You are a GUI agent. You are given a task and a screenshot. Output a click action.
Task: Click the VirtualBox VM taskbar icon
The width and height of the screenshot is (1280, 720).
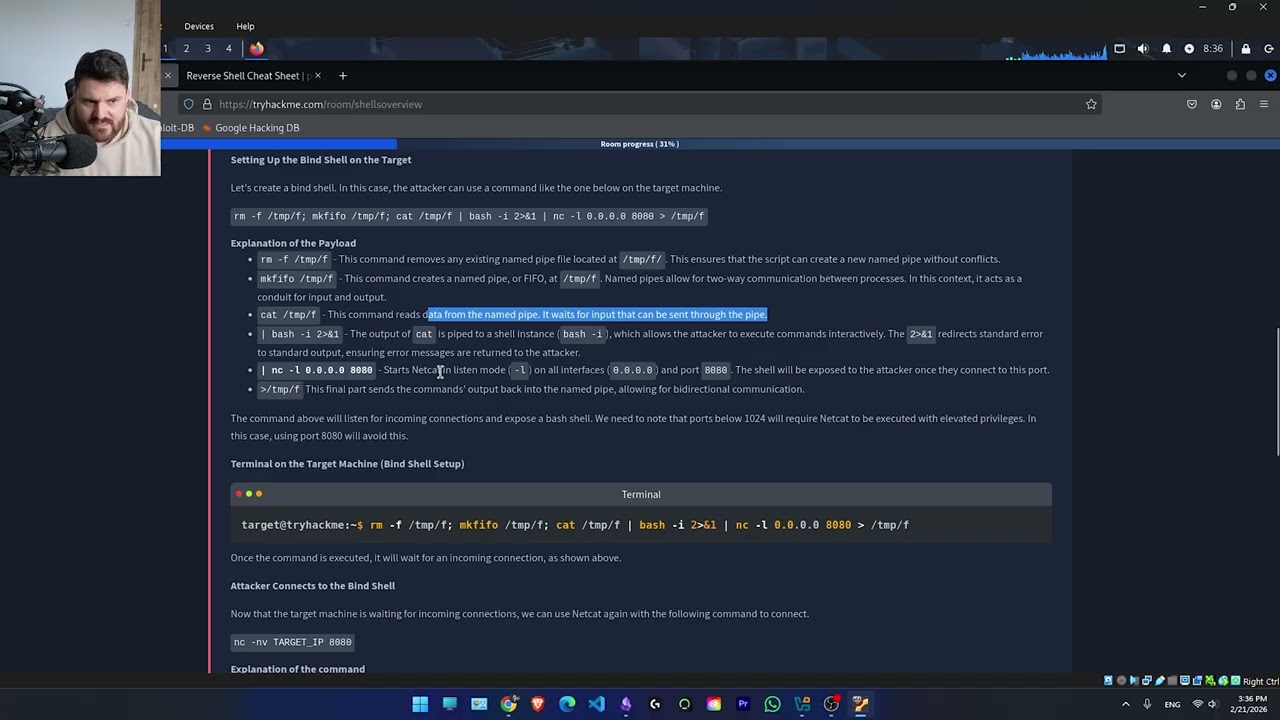tap(860, 704)
